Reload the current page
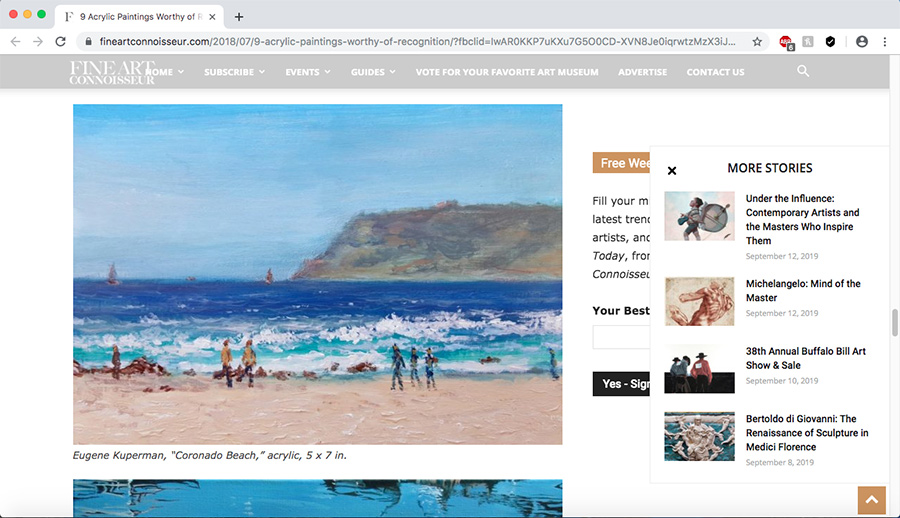 coord(60,41)
